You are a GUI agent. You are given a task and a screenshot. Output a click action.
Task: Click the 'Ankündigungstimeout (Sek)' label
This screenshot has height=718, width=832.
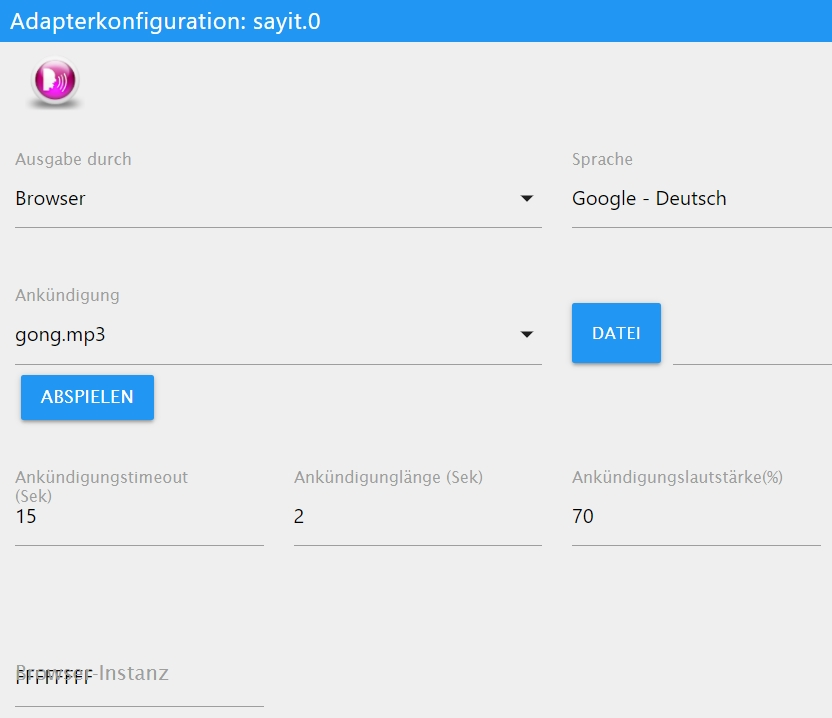(x=101, y=485)
